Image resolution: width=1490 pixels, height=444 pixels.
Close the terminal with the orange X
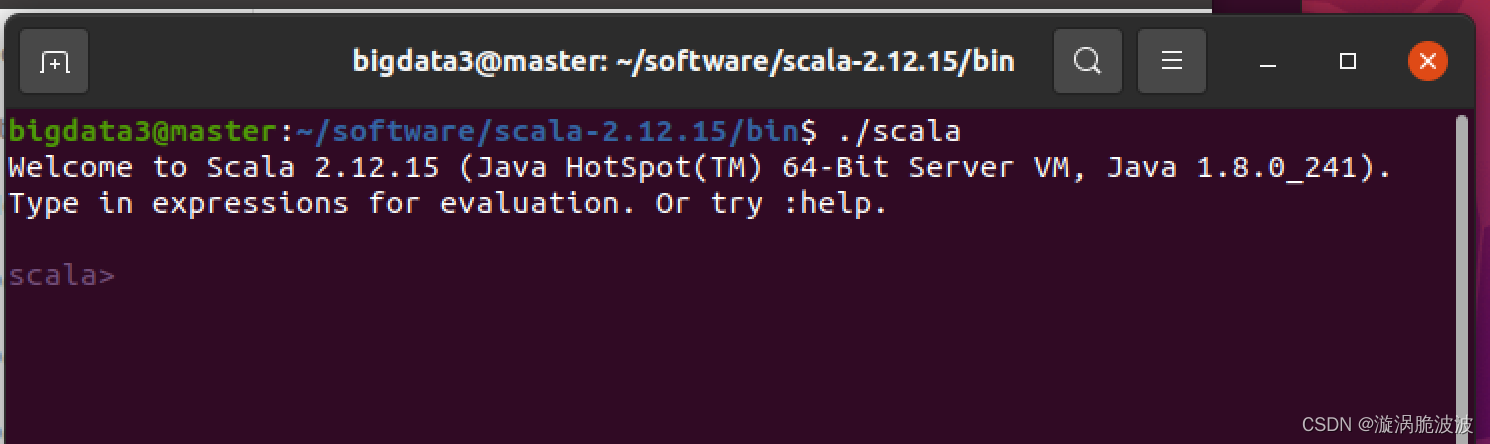pyautogui.click(x=1427, y=62)
